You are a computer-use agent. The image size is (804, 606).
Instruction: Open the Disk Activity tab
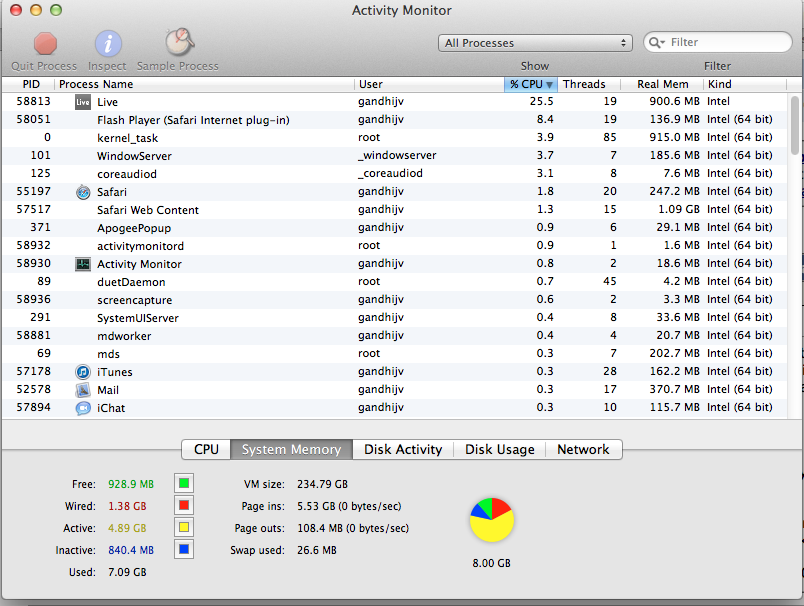403,450
